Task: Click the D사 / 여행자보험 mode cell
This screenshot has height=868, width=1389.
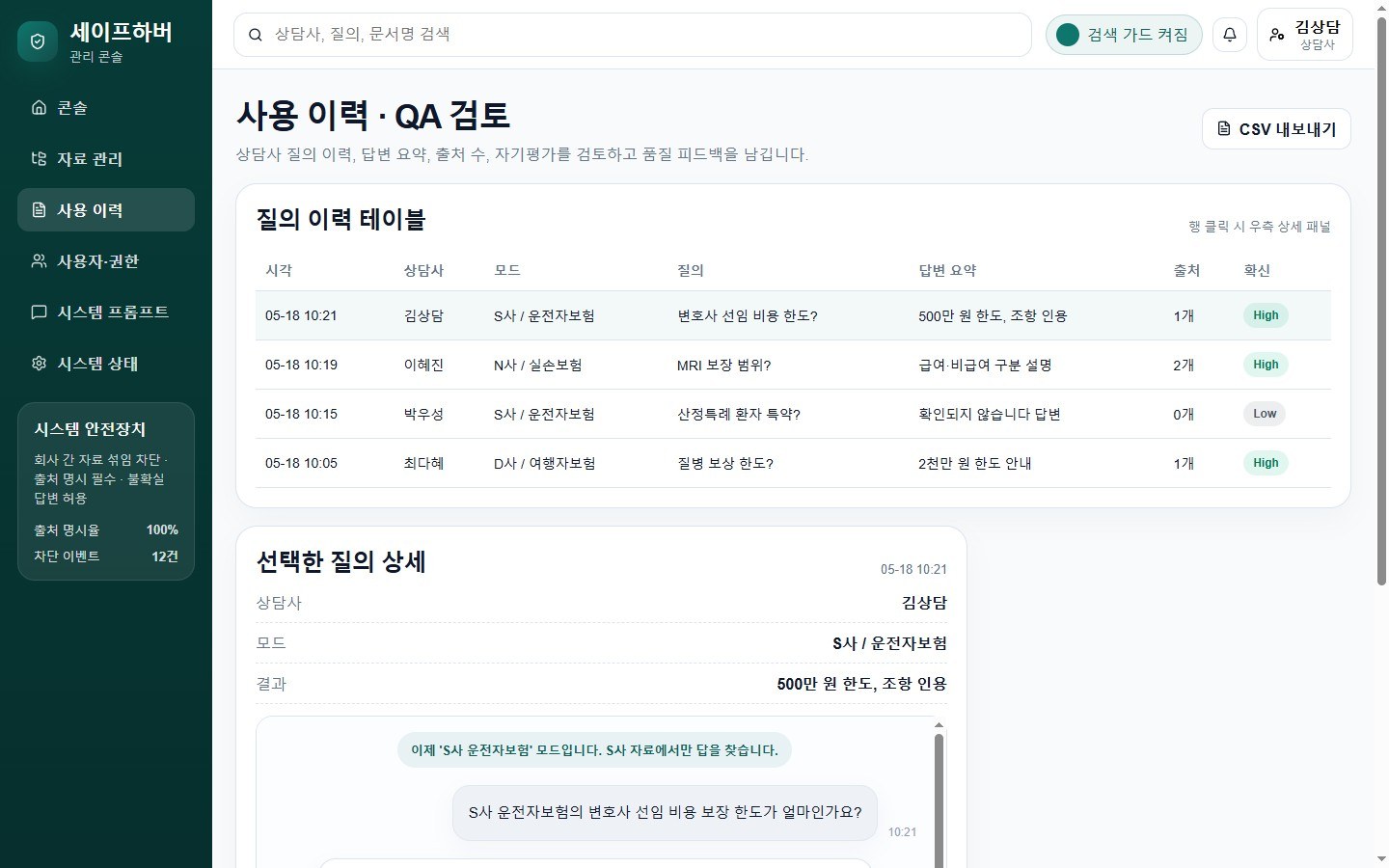Action: 544,463
